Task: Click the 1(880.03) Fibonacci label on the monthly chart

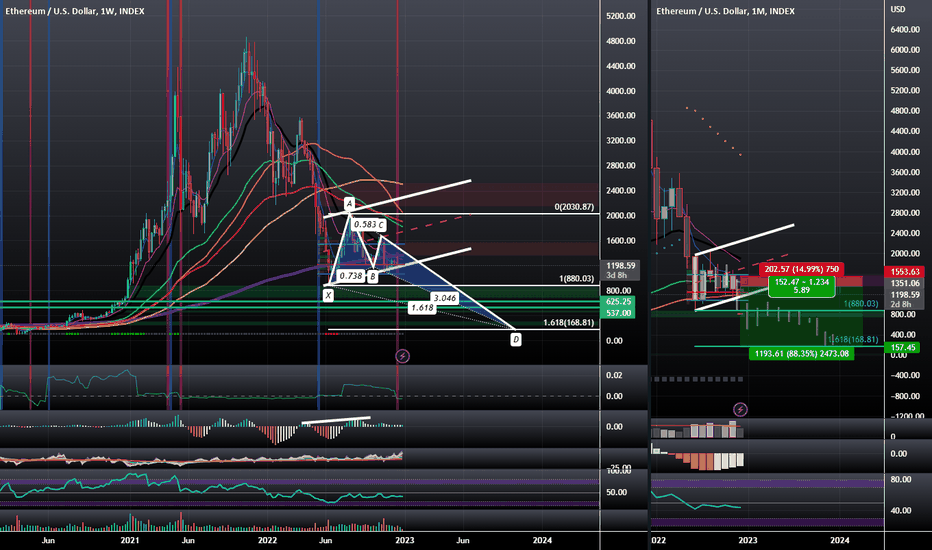Action: point(861,303)
